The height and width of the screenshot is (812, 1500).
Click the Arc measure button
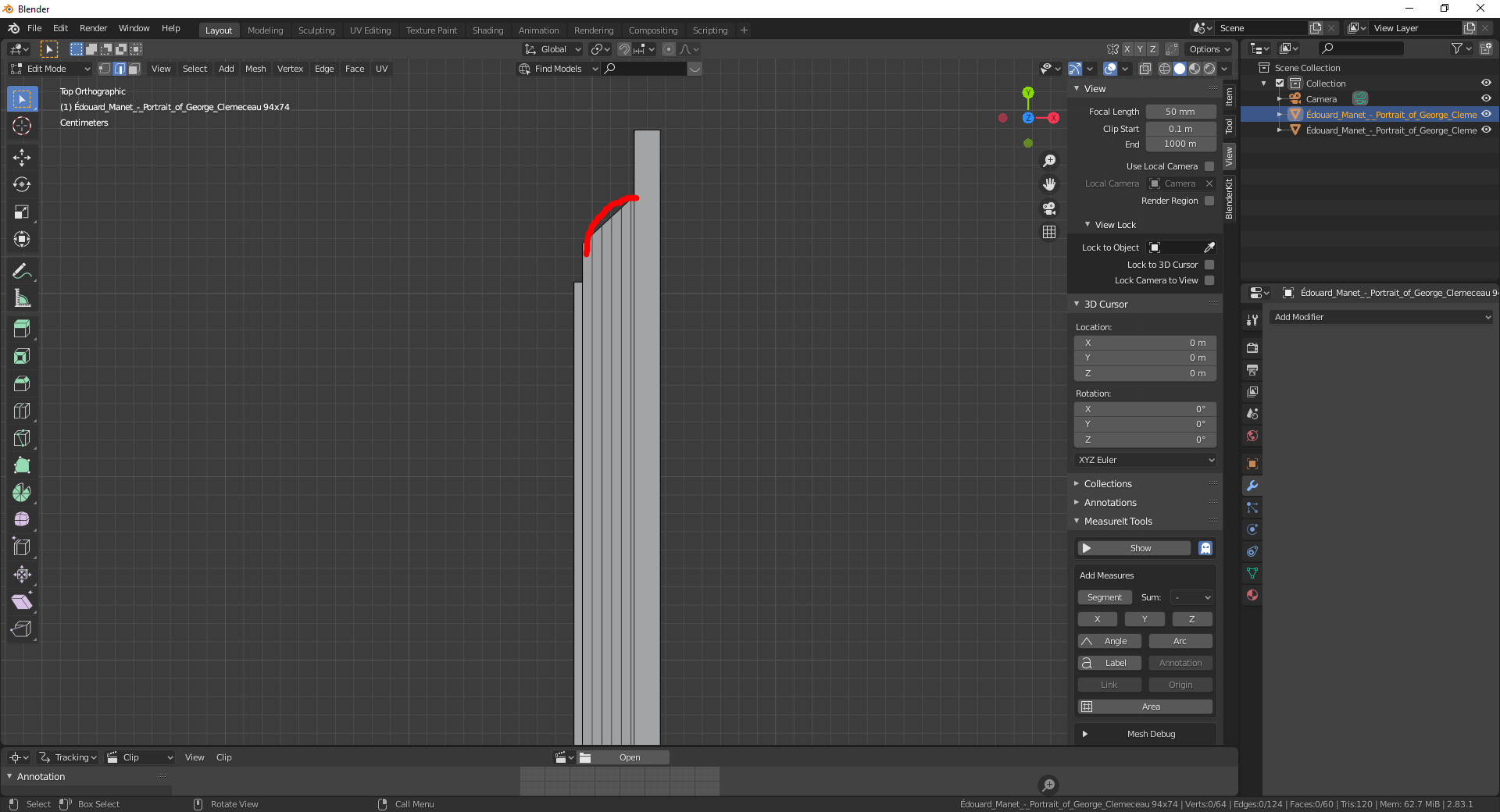pyautogui.click(x=1180, y=641)
